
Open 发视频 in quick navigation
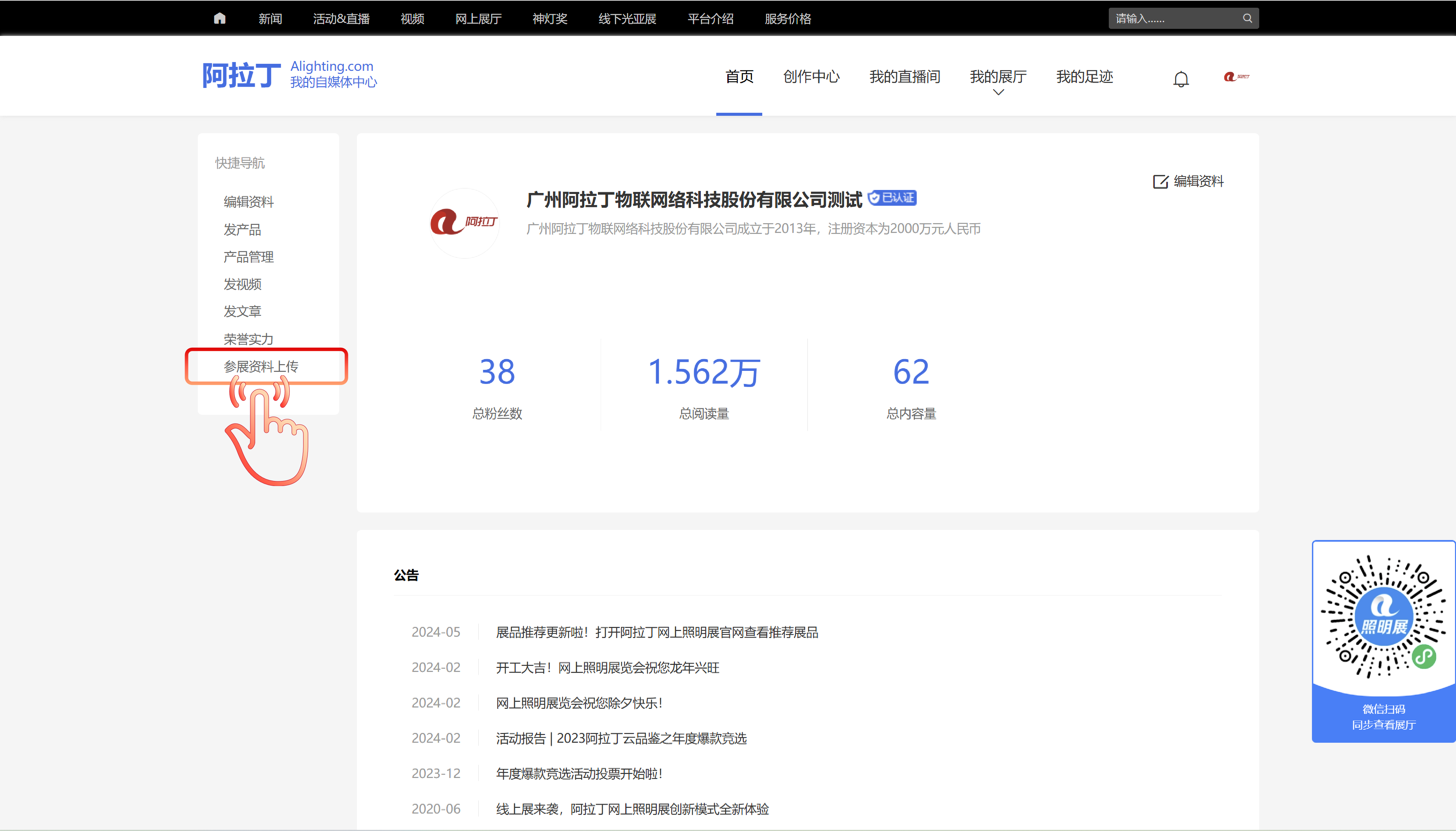(243, 284)
